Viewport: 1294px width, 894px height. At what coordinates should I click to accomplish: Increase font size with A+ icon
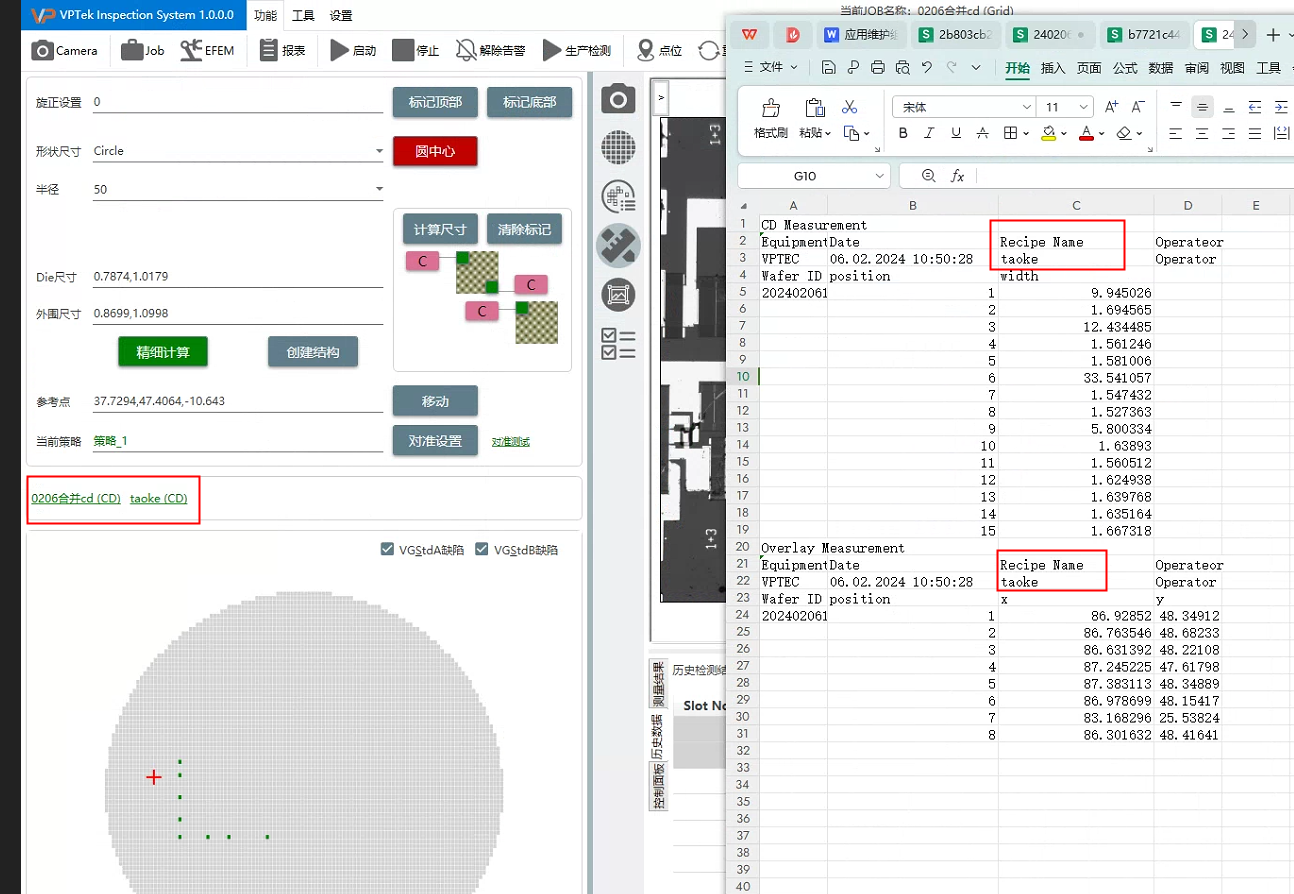(1112, 106)
